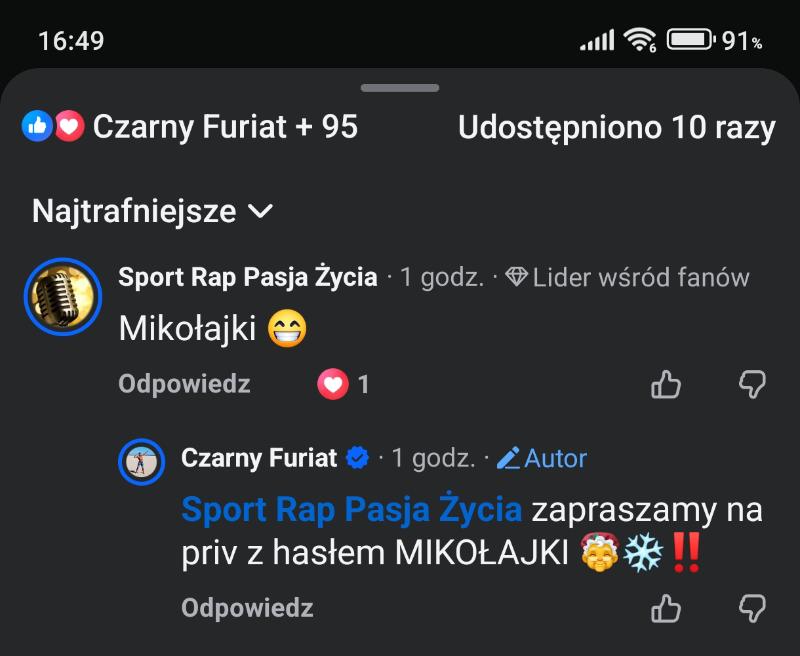Like the Sport Rap Pasja Życia comment

[x=666, y=384]
